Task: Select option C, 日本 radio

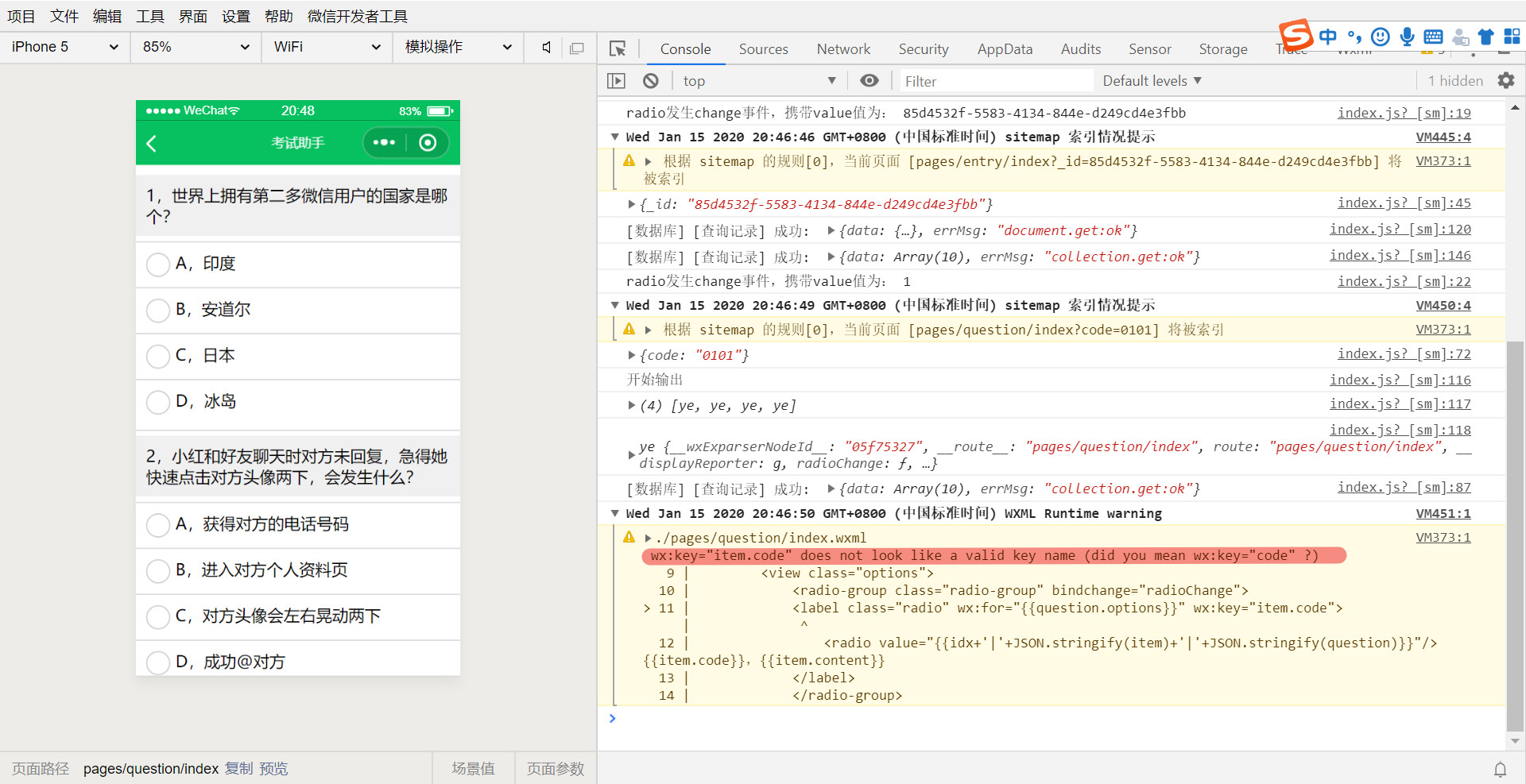Action: pos(158,357)
